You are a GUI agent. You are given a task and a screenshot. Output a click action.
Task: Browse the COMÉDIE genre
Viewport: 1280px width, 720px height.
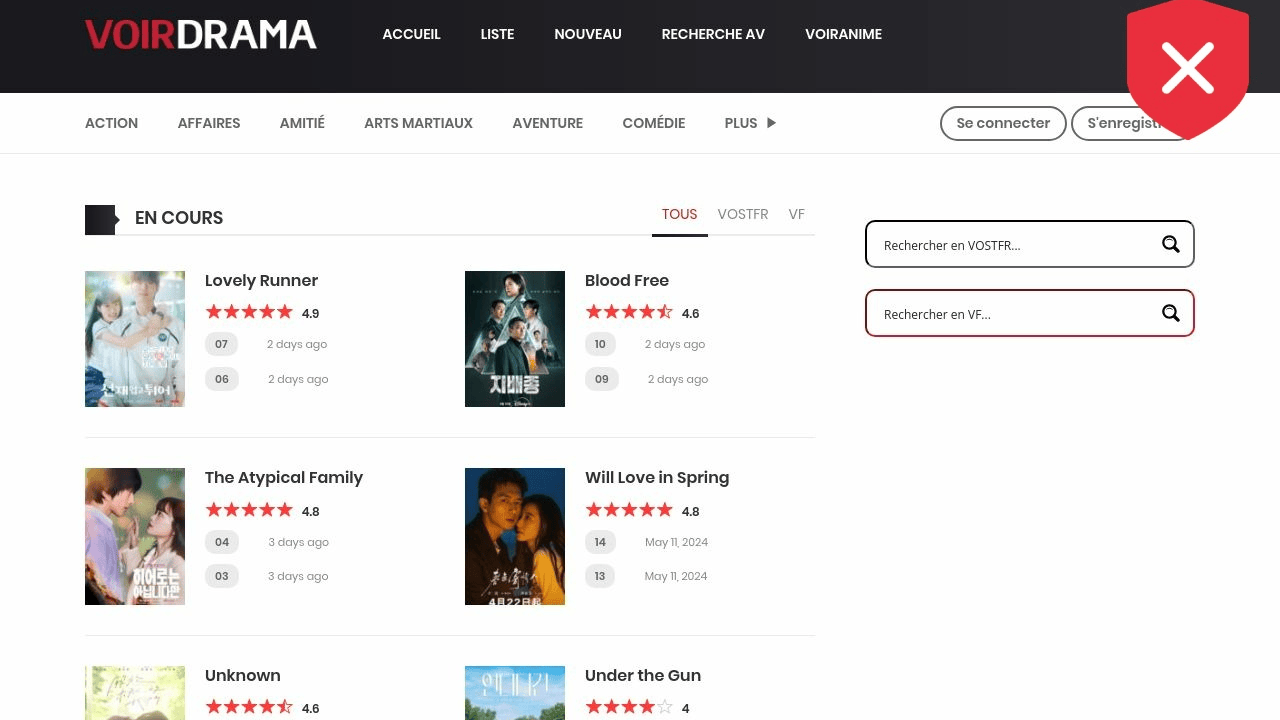tap(653, 123)
